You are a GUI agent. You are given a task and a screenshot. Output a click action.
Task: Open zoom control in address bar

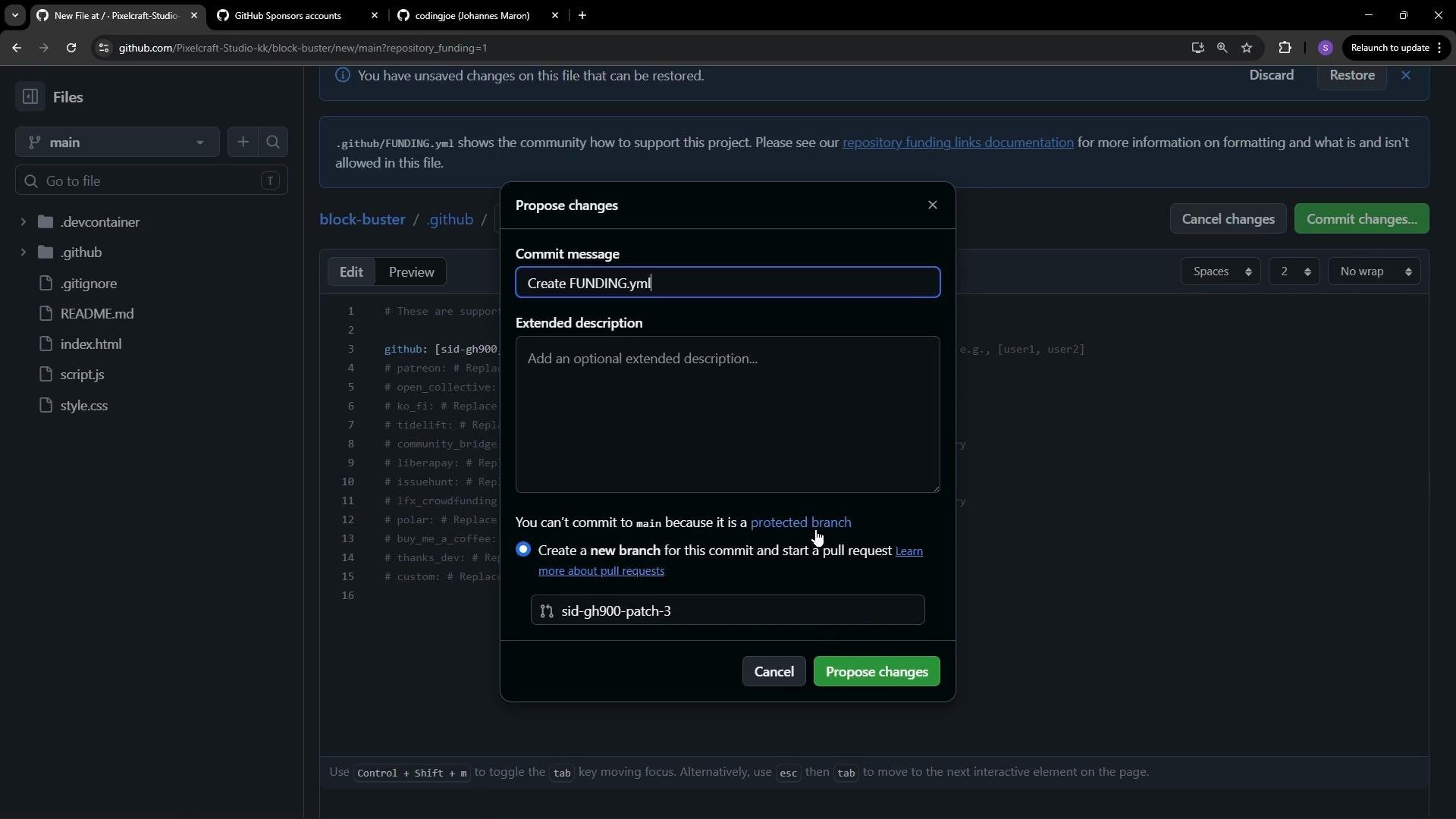(x=1222, y=48)
